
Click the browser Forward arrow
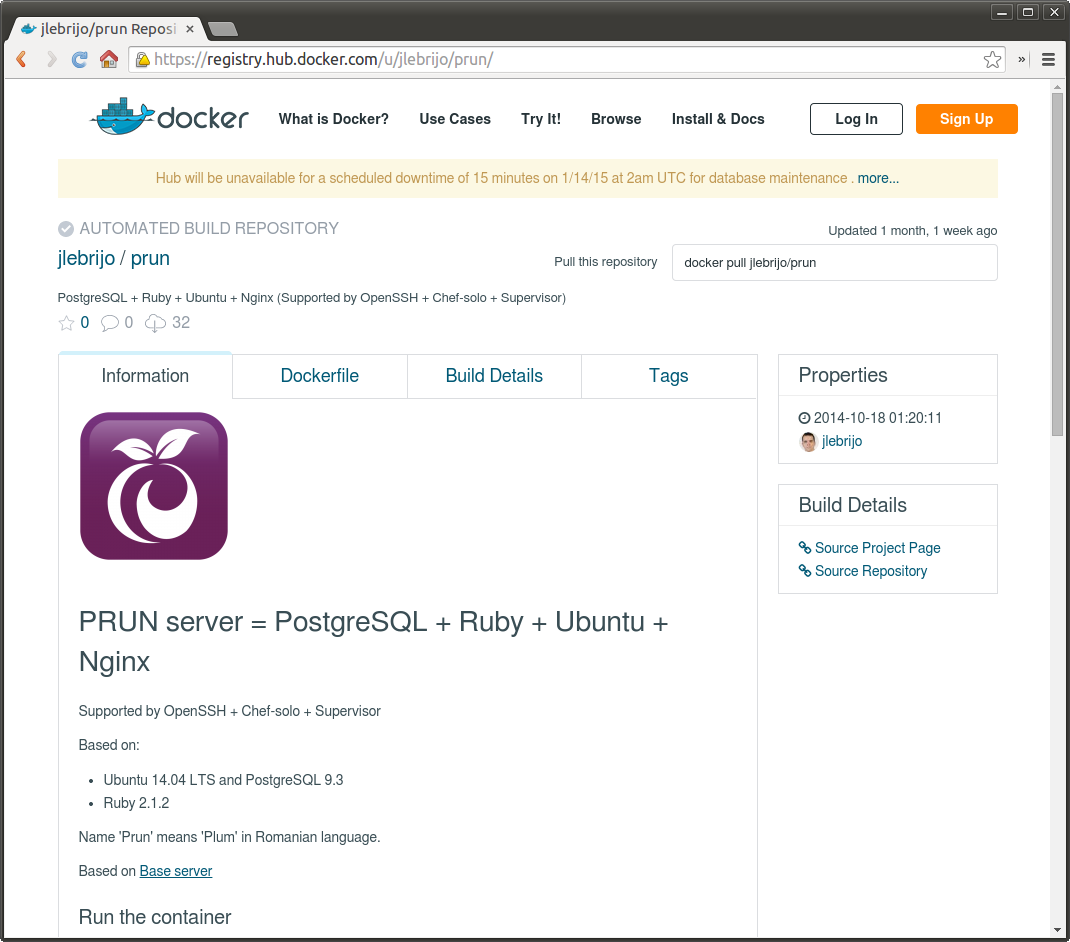51,59
